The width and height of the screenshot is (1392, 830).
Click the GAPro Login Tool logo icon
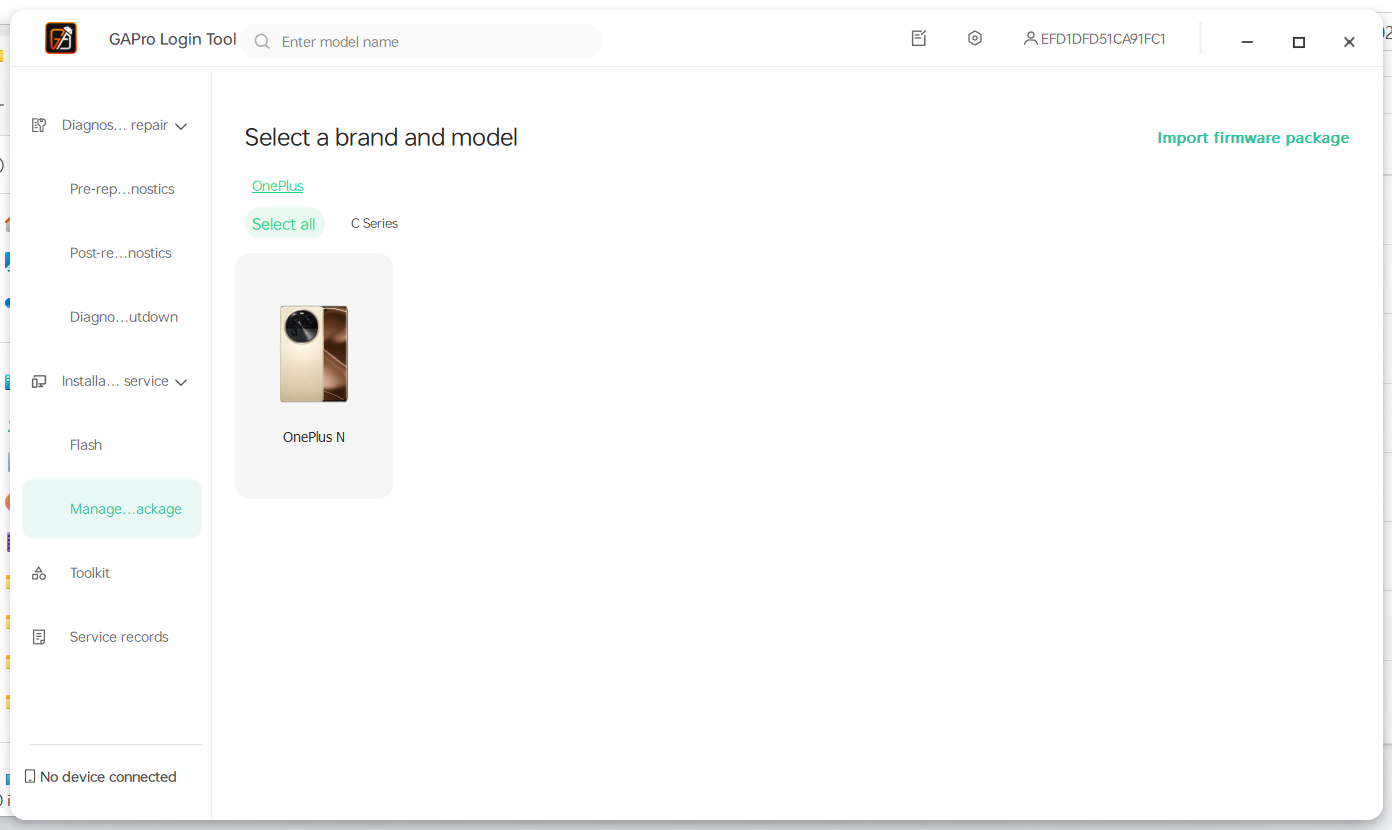tap(61, 39)
